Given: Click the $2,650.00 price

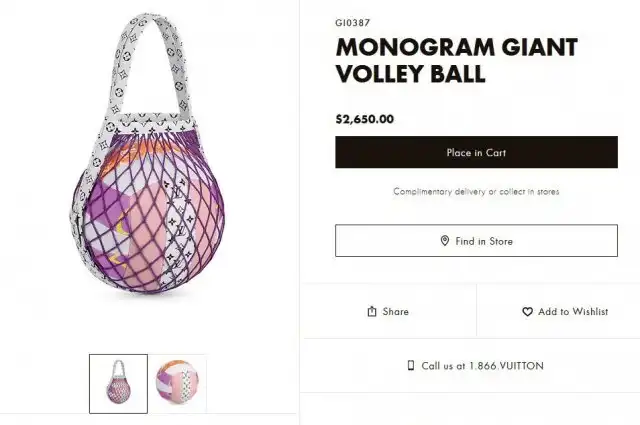Looking at the screenshot, I should click(365, 119).
